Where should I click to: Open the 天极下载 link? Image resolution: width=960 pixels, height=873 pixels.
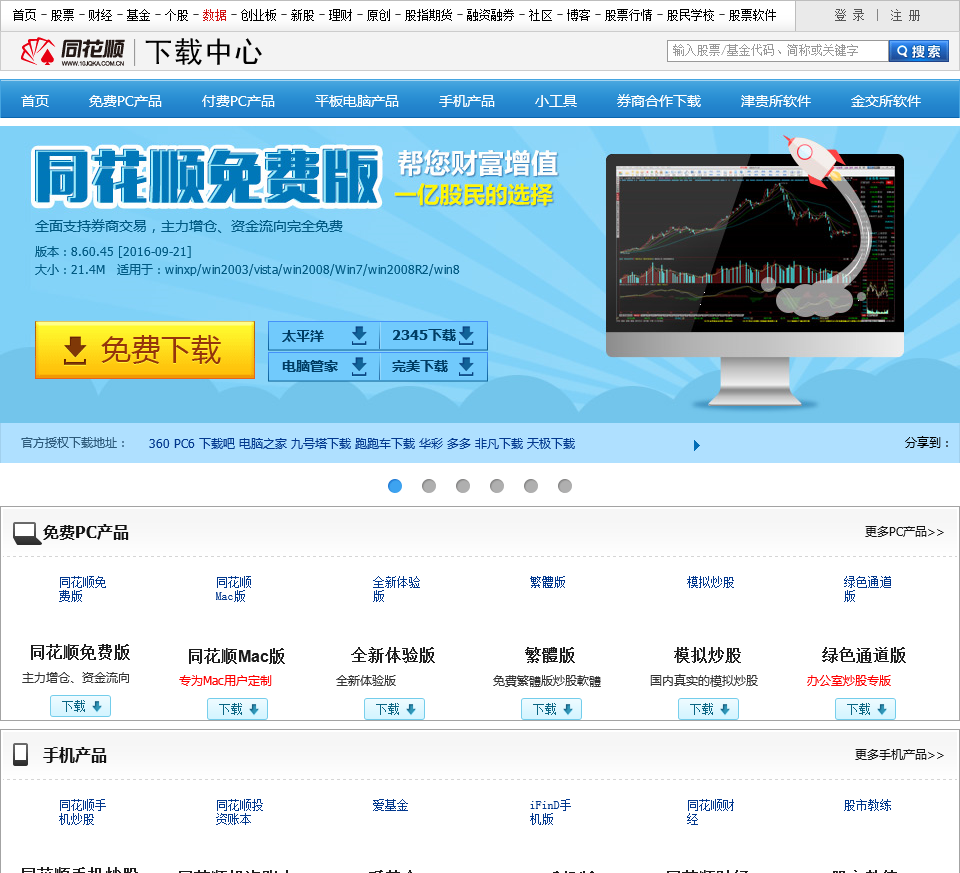(551, 443)
